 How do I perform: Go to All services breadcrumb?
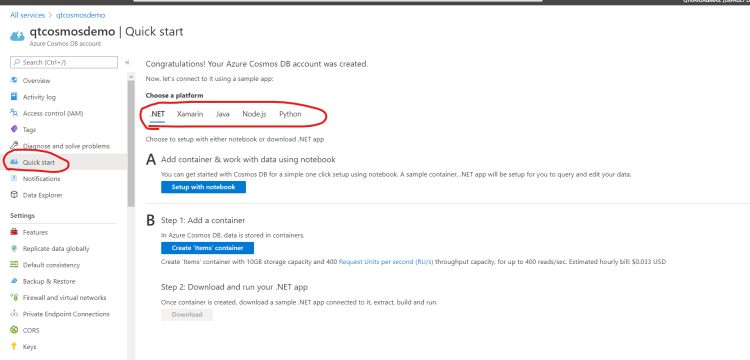click(27, 15)
